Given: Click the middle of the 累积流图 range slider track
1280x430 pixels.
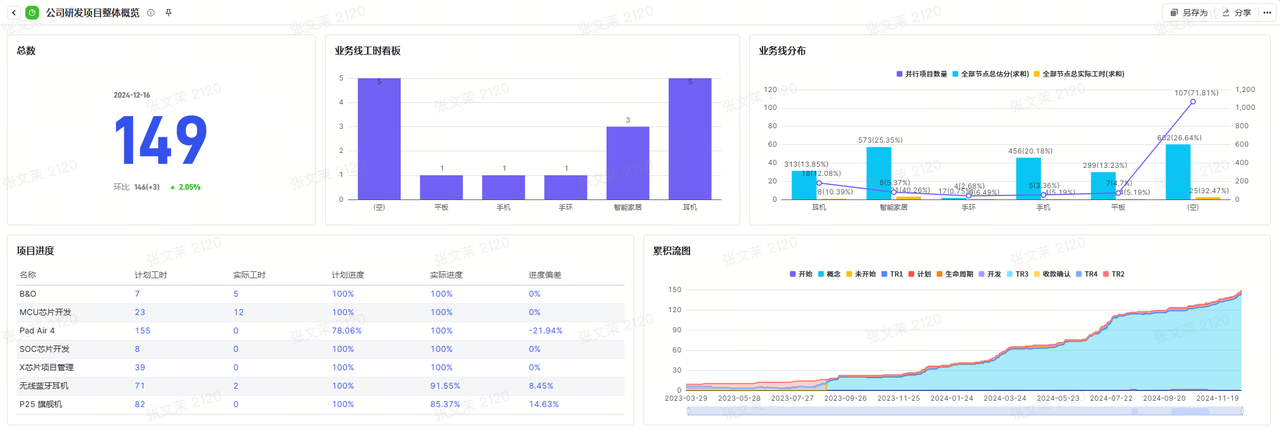Looking at the screenshot, I should pyautogui.click(x=964, y=409).
